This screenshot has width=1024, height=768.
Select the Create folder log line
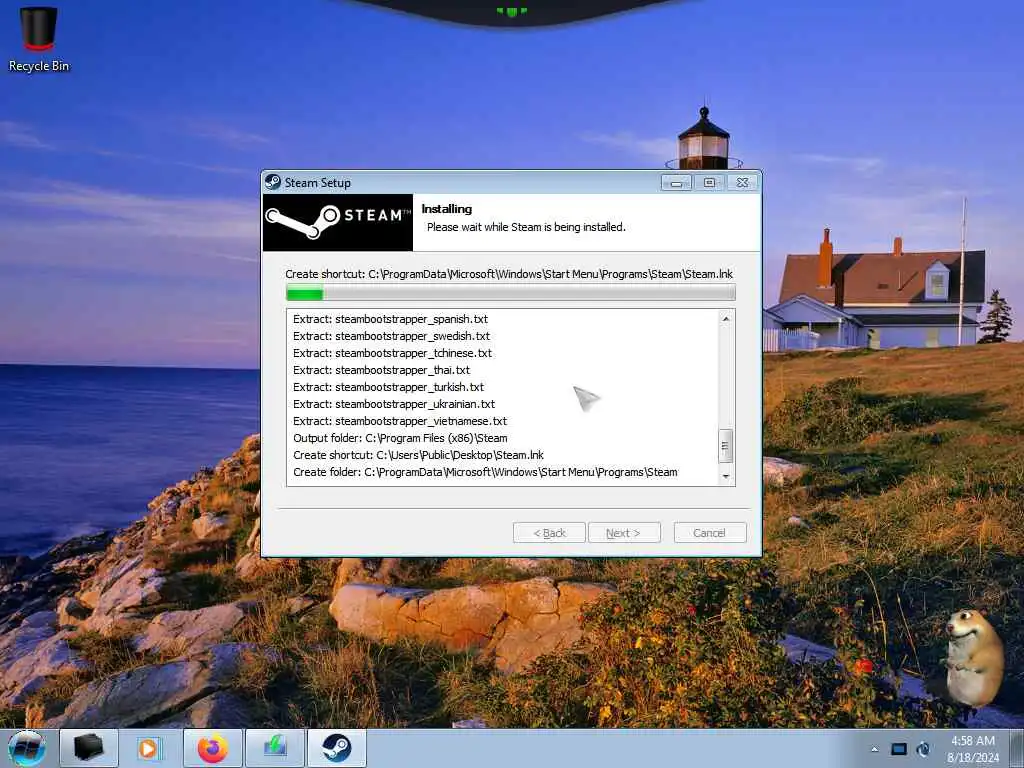485,472
